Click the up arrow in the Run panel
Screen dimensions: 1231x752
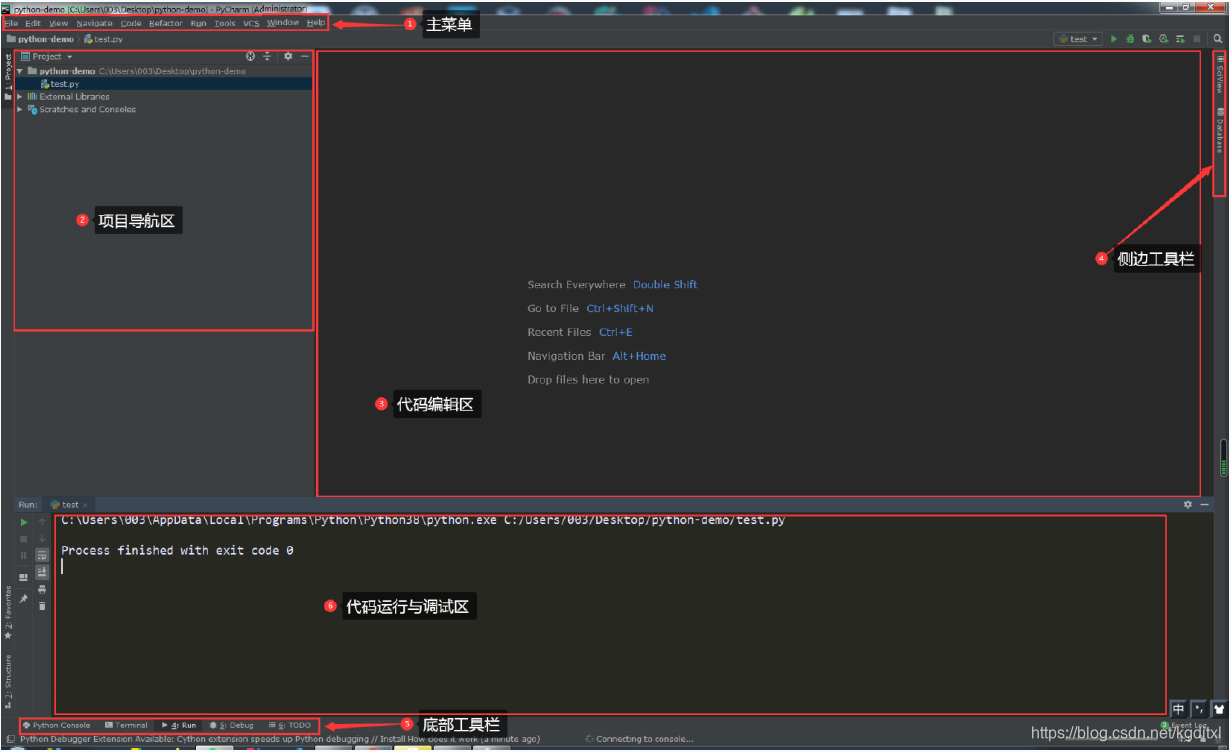(42, 522)
